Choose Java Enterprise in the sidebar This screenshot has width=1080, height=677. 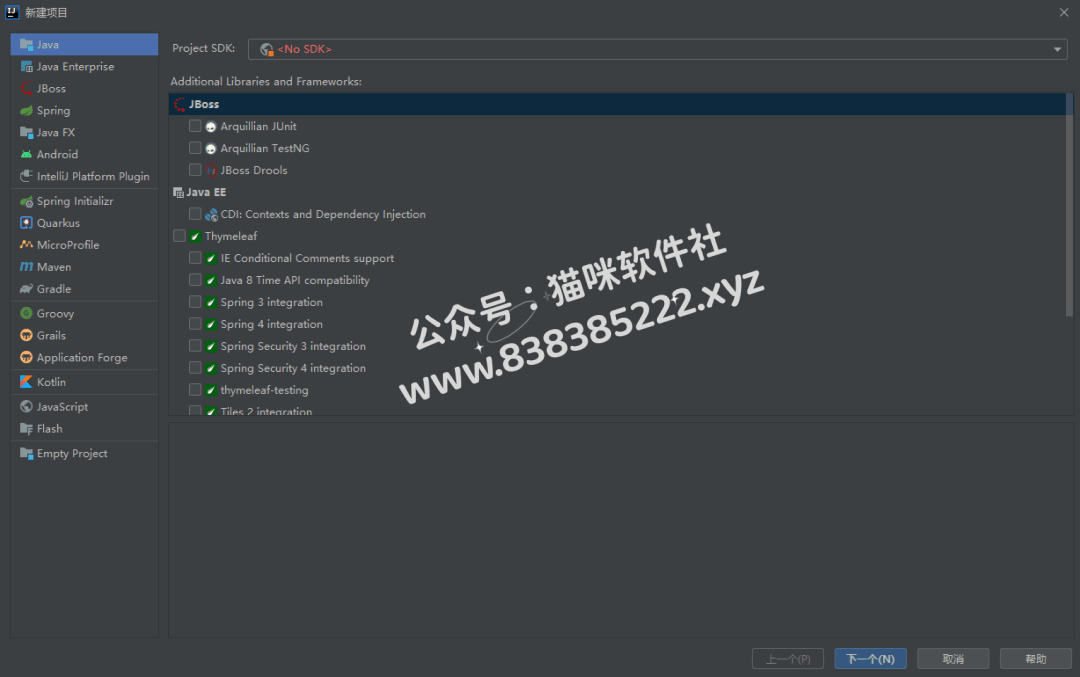point(84,66)
